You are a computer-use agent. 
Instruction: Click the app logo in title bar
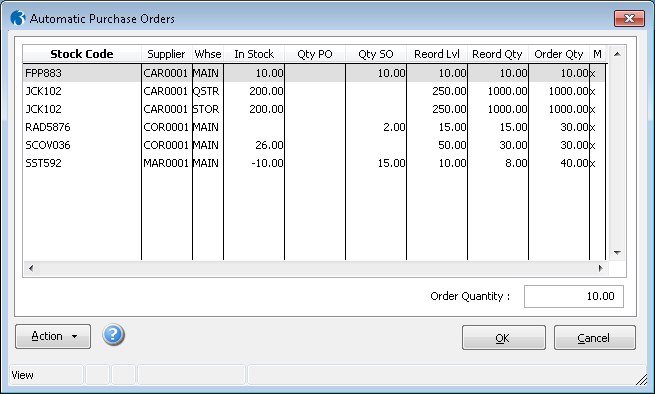[x=18, y=18]
